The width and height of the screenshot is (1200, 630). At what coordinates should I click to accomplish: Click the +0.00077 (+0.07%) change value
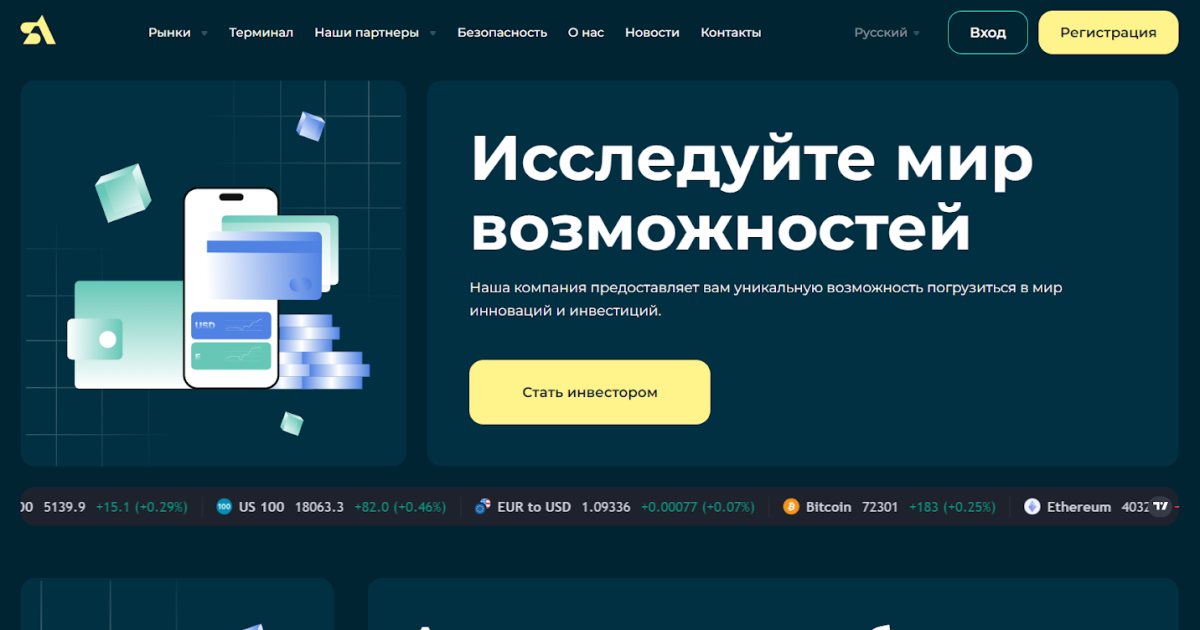click(x=698, y=507)
